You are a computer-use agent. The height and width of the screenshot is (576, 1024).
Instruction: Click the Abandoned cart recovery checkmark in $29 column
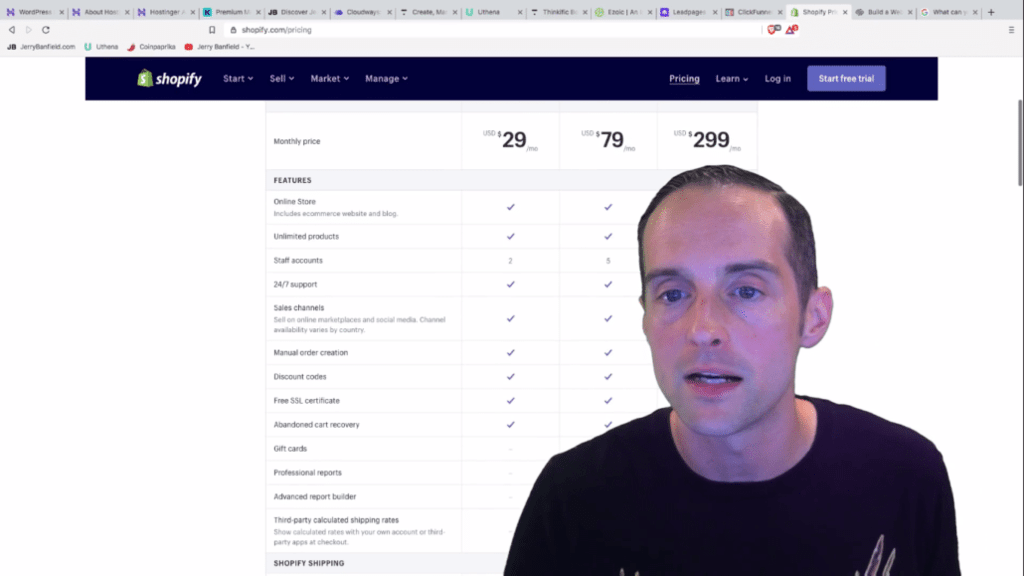pyautogui.click(x=511, y=424)
